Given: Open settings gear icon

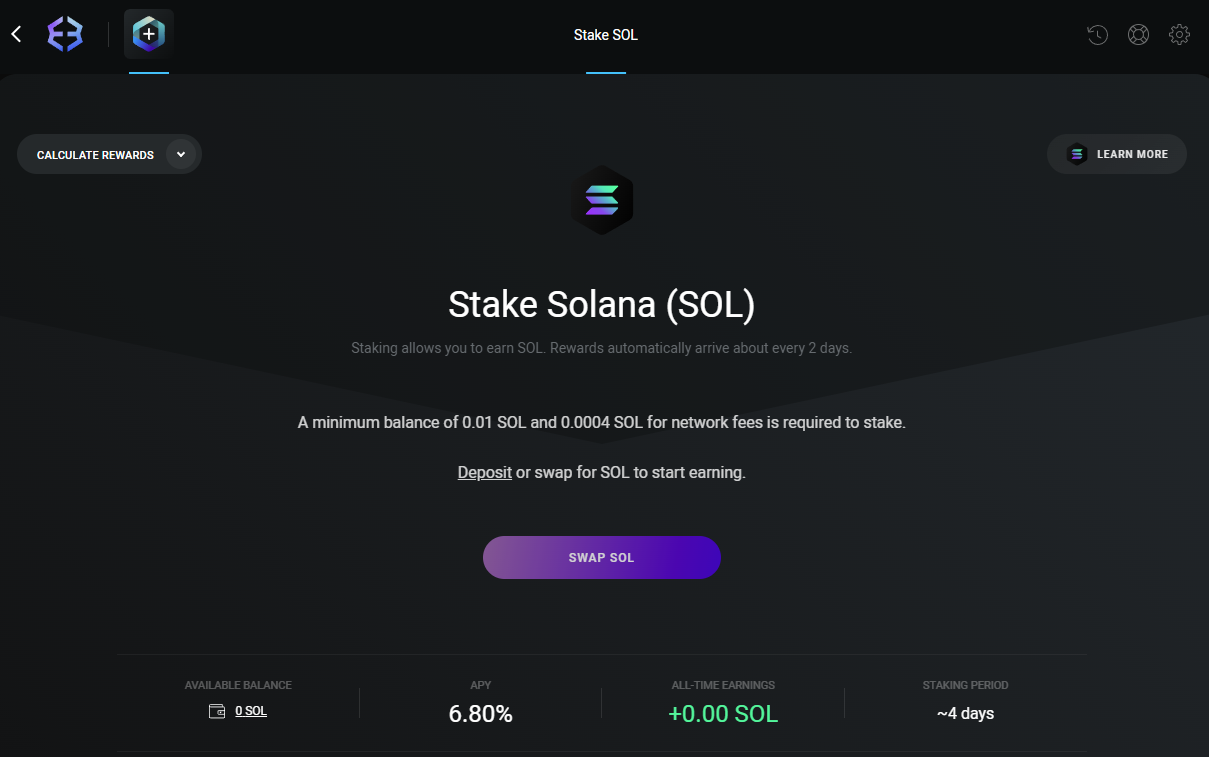Looking at the screenshot, I should click(1179, 35).
